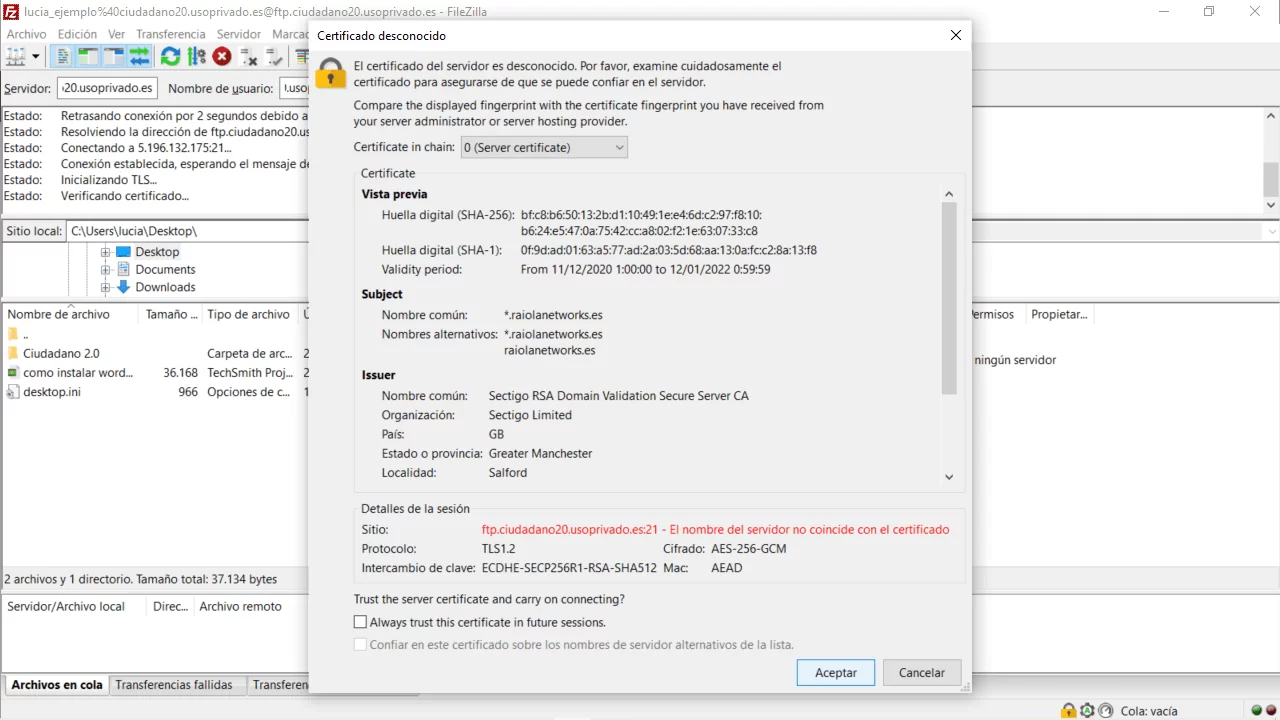Click the red activity LED indicator
The height and width of the screenshot is (720, 1280).
[x=1272, y=711]
